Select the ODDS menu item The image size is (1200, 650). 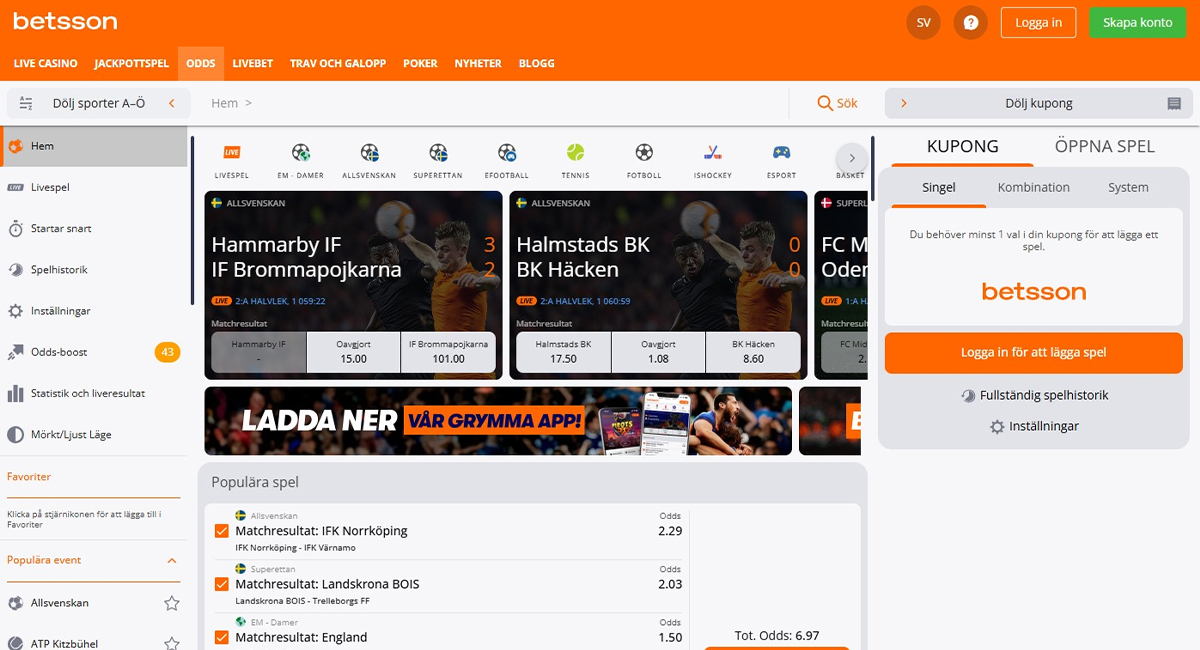click(201, 63)
